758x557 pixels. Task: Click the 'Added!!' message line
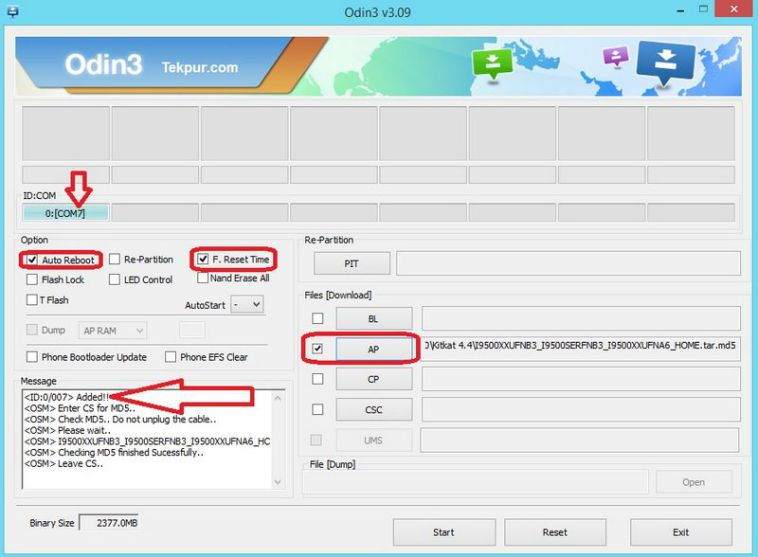click(67, 397)
